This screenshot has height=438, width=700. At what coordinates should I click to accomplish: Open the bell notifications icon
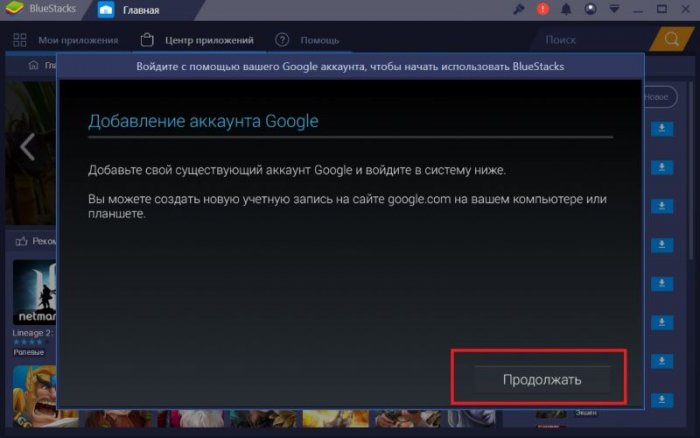point(566,9)
